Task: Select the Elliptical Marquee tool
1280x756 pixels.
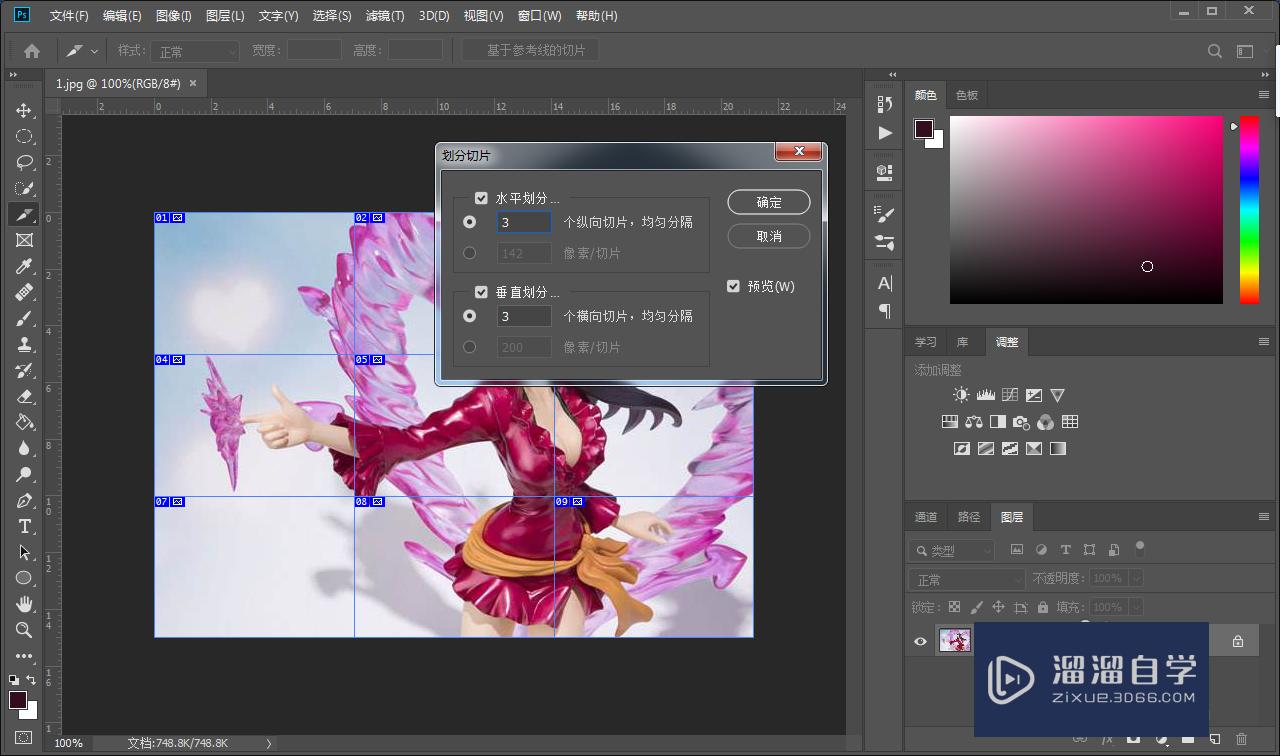Action: tap(24, 136)
